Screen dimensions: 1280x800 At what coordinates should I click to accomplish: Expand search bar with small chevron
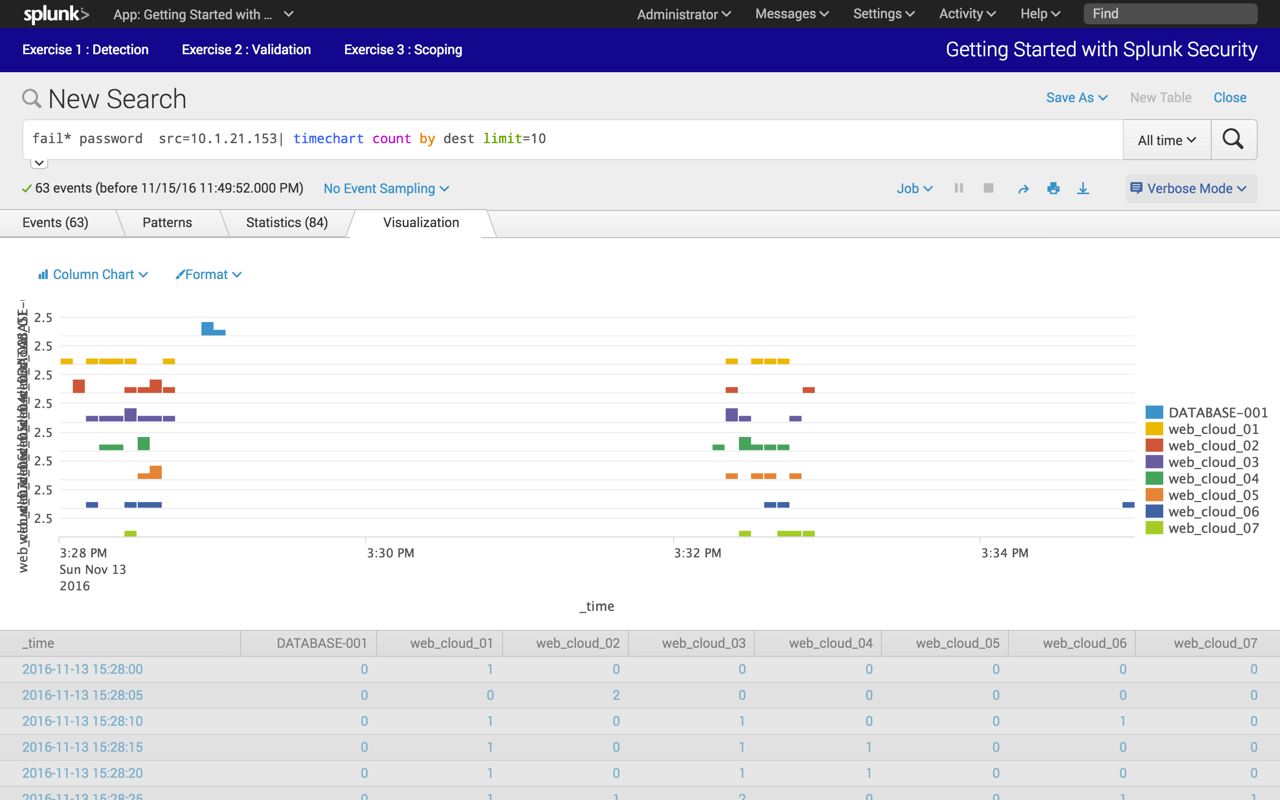39,163
